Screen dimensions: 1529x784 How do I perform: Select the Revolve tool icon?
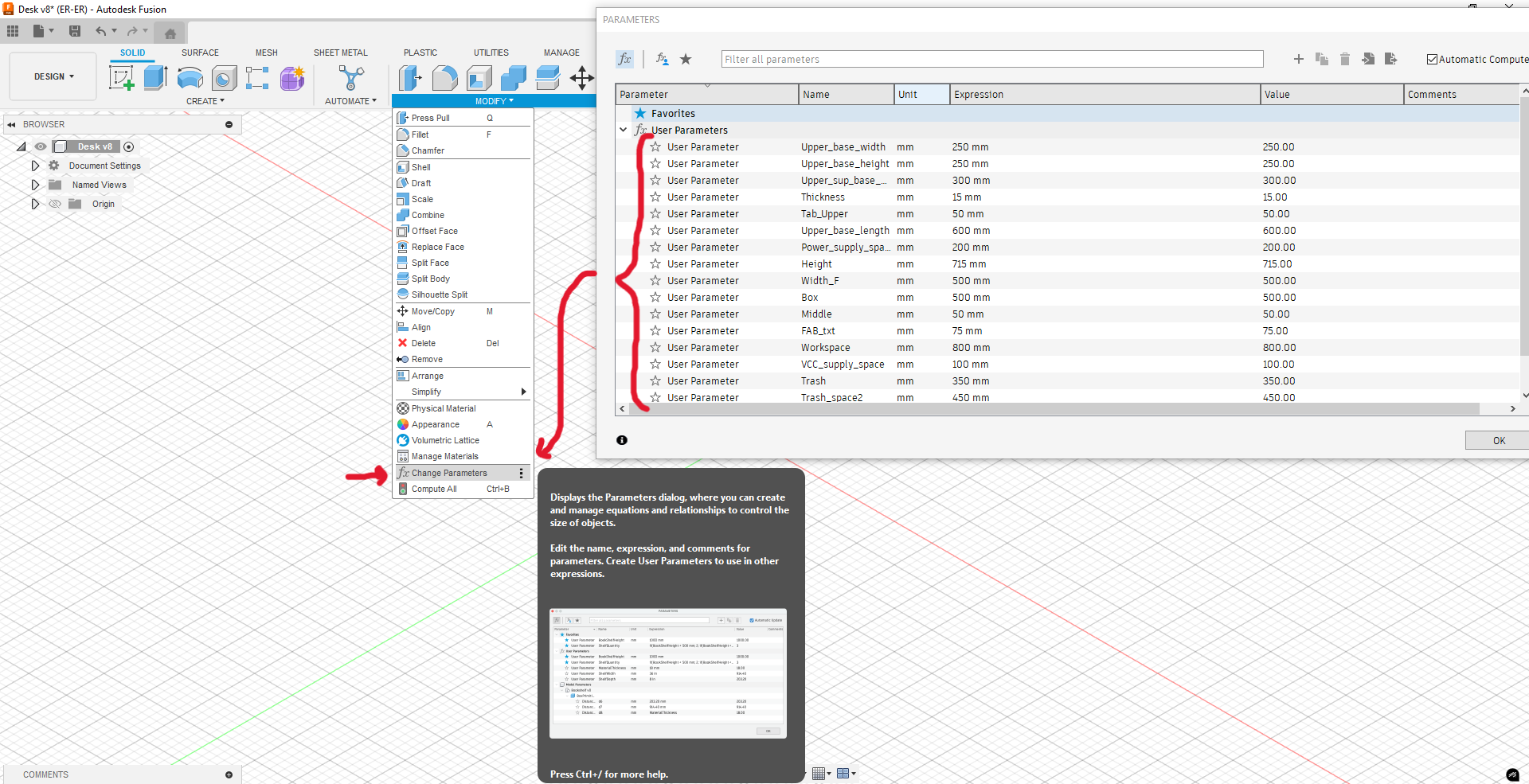pos(190,77)
